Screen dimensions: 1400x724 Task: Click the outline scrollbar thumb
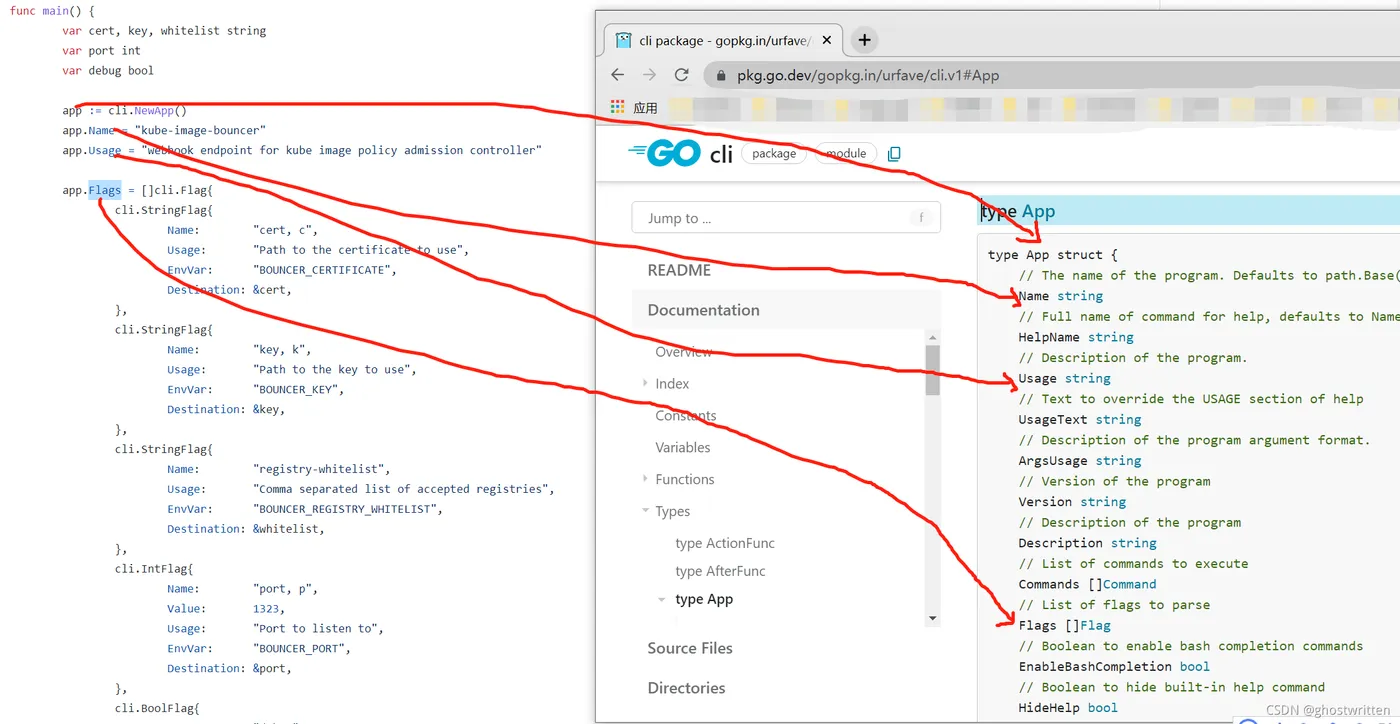[933, 370]
